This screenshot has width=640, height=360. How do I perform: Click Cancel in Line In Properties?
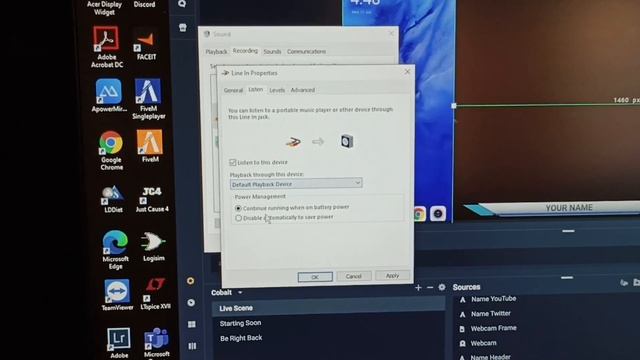(x=353, y=276)
